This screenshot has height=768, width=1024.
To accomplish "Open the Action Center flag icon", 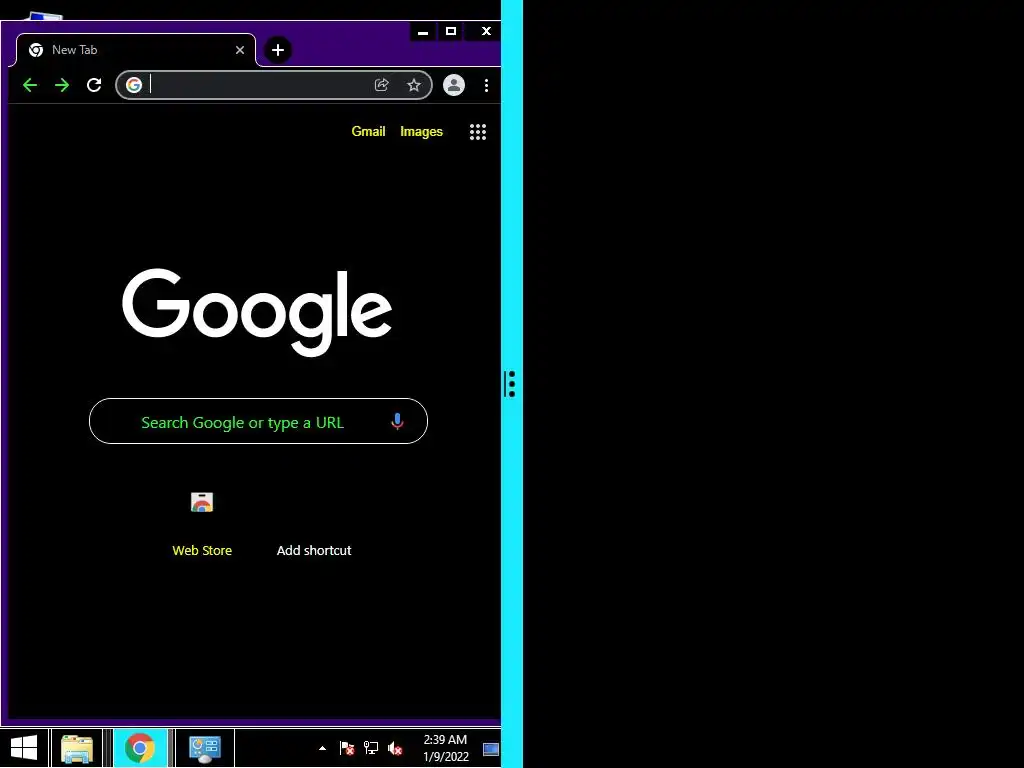I will tap(347, 748).
